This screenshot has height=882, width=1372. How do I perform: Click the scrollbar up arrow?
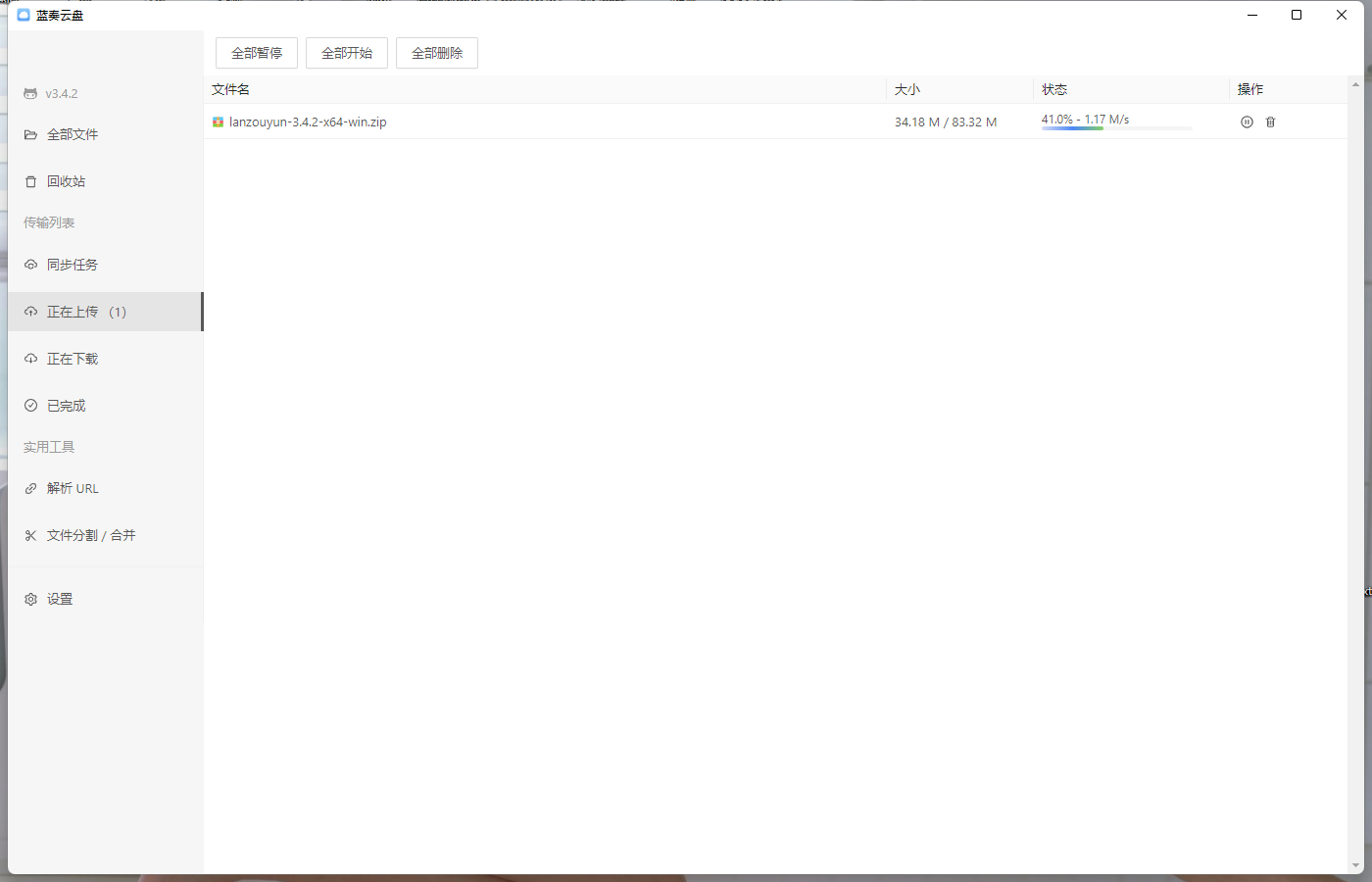[1355, 84]
